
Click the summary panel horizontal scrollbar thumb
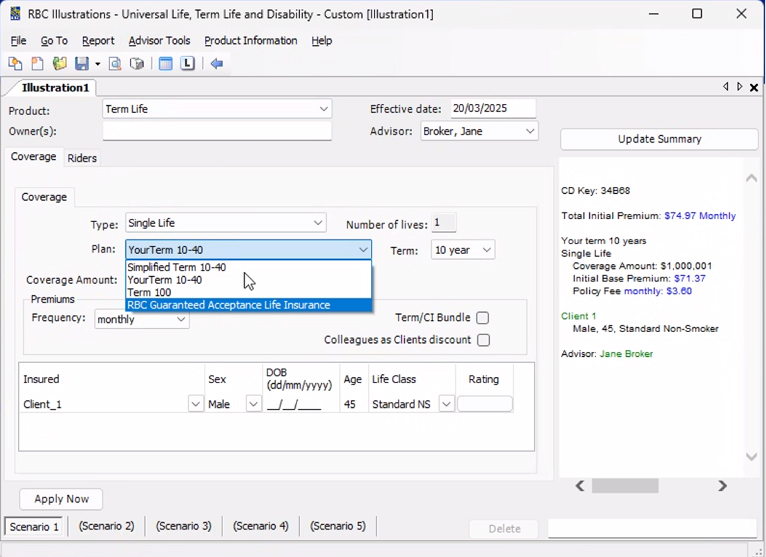tap(625, 486)
